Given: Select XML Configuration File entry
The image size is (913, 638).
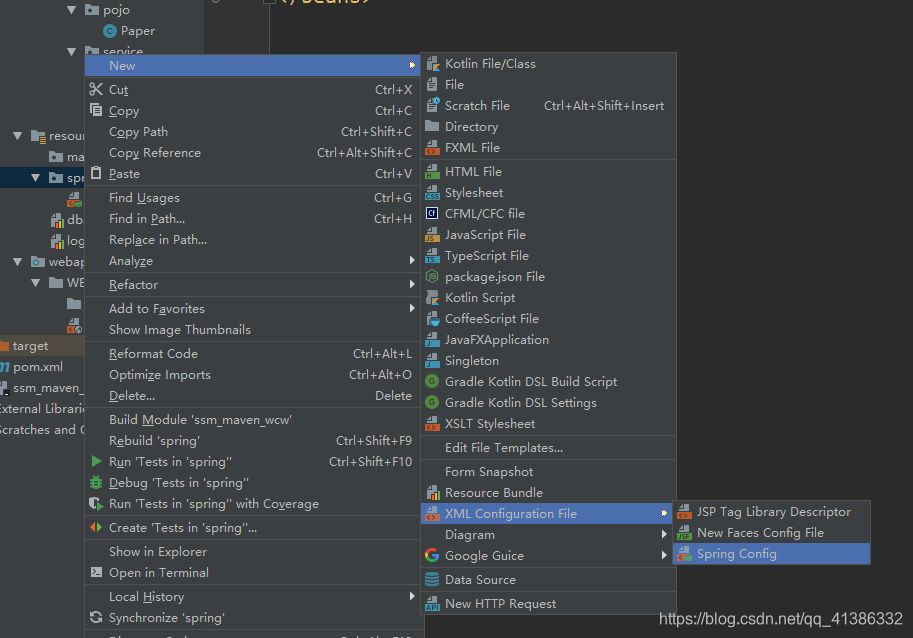Looking at the screenshot, I should click(x=547, y=513).
